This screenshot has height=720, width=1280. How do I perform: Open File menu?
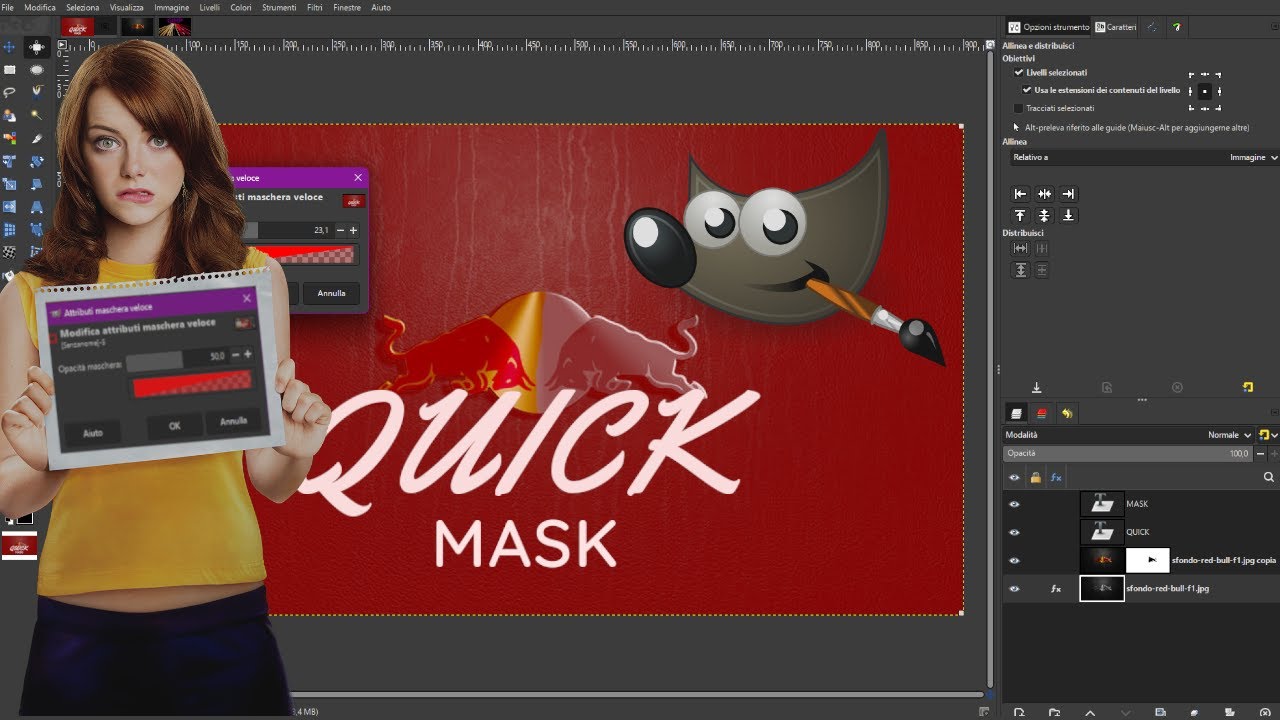tap(8, 7)
